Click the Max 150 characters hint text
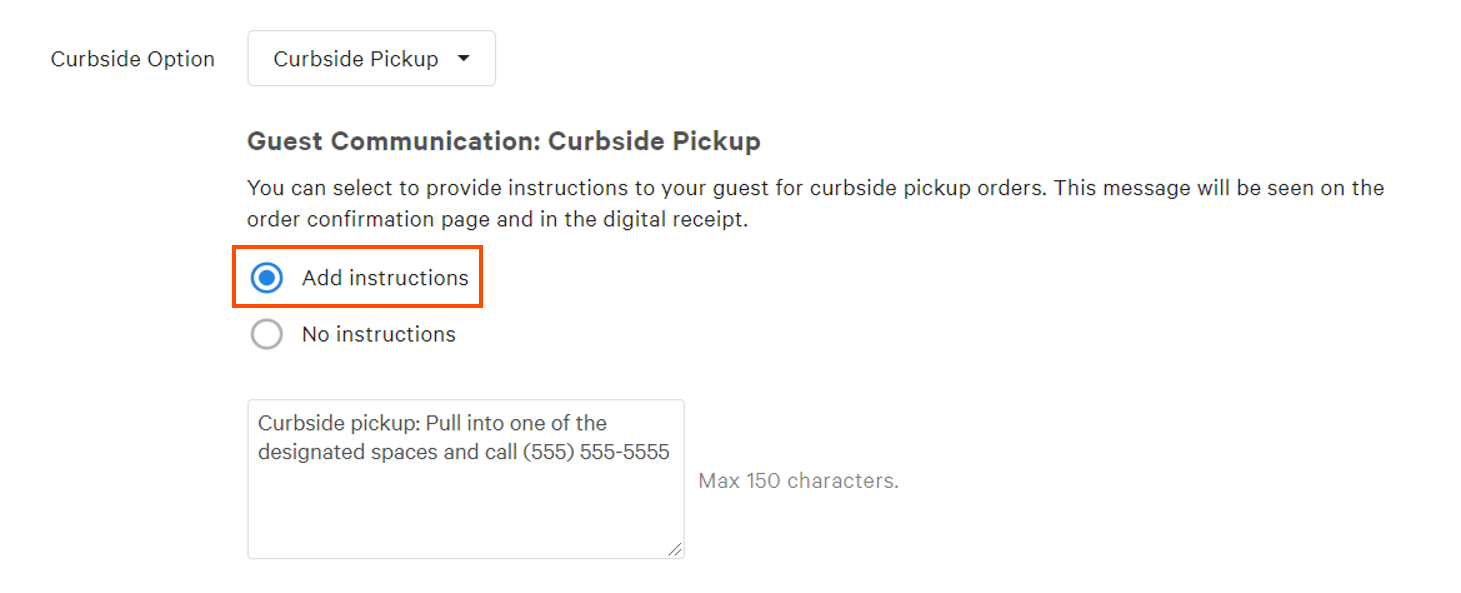Viewport: 1461px width, 593px height. point(798,480)
